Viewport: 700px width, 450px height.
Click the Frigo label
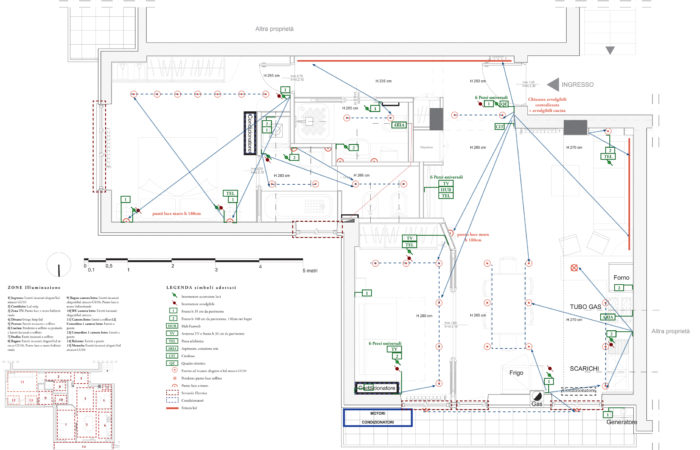516,372
